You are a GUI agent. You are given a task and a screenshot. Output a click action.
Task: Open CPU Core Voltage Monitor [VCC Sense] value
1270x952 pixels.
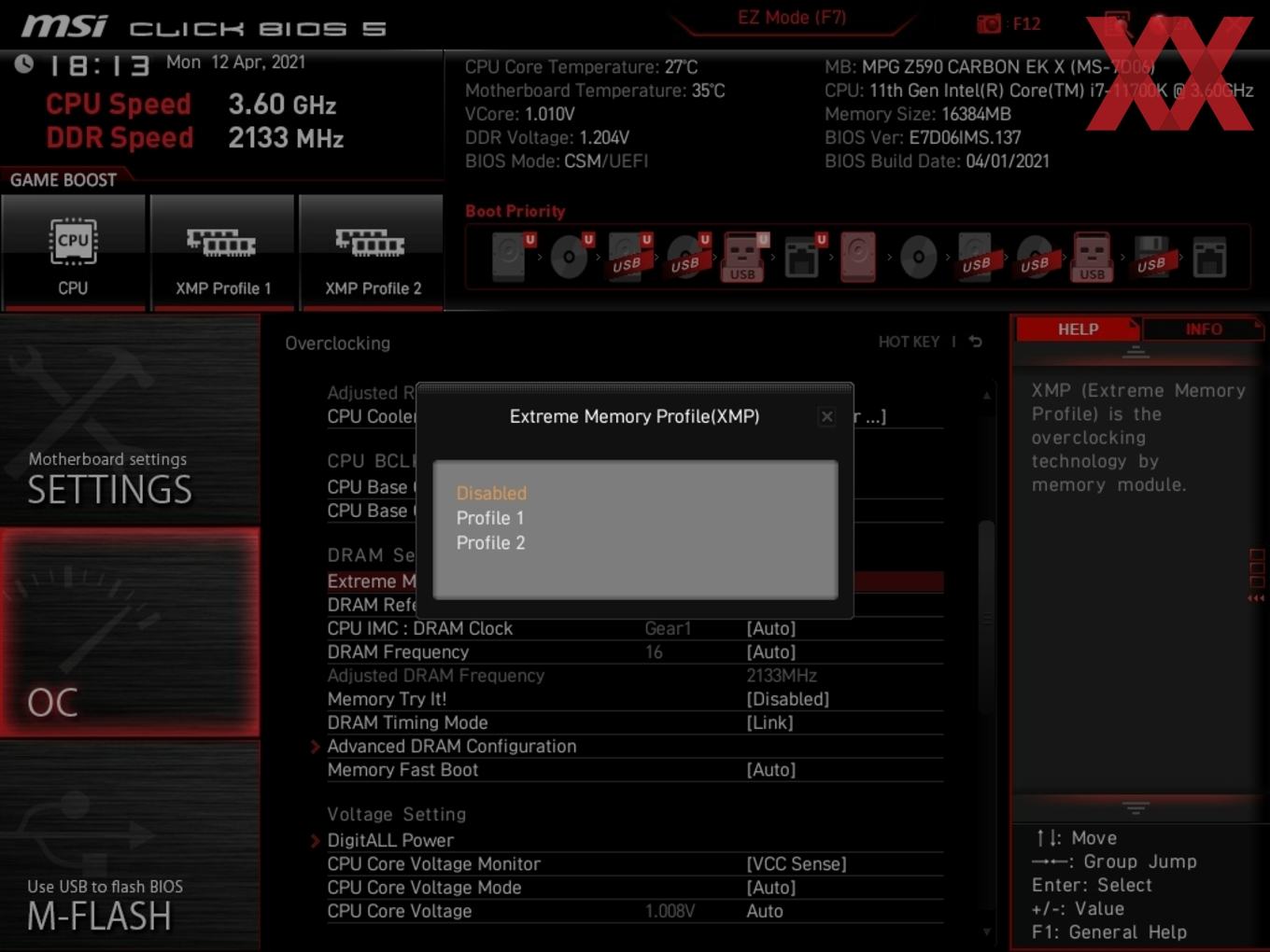coord(797,864)
